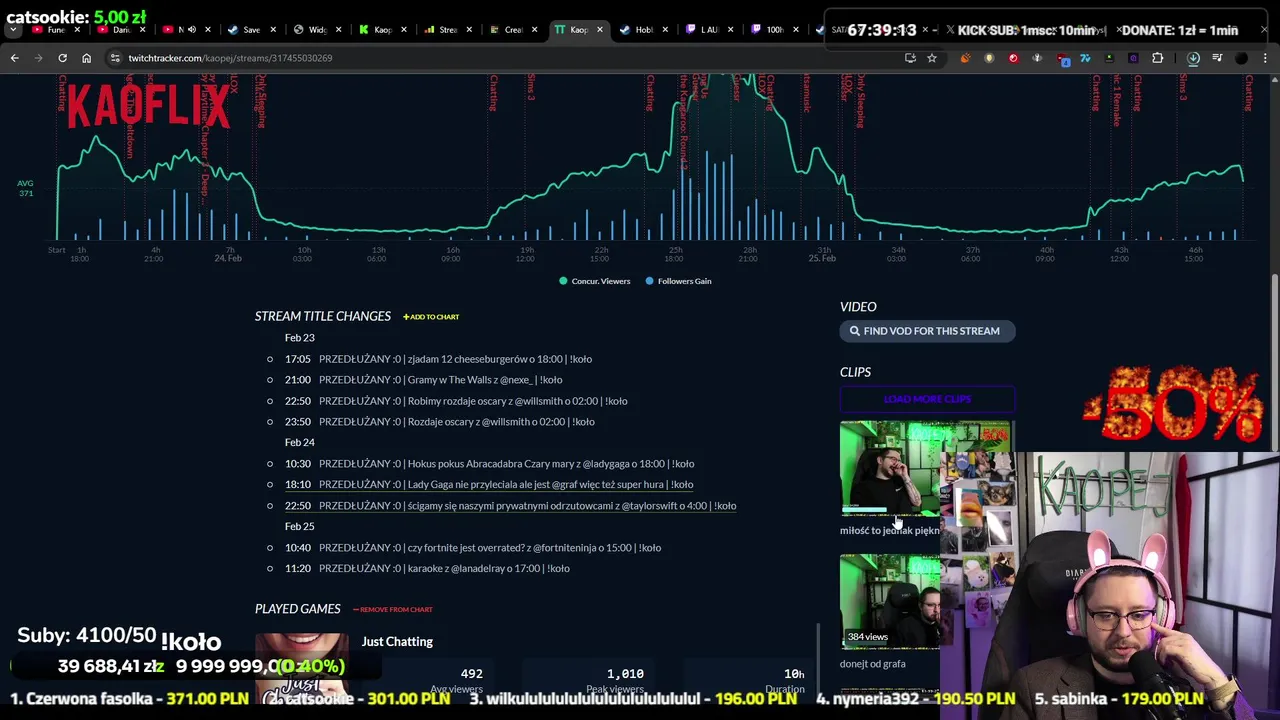Click the Feb 24 date header

(x=299, y=442)
